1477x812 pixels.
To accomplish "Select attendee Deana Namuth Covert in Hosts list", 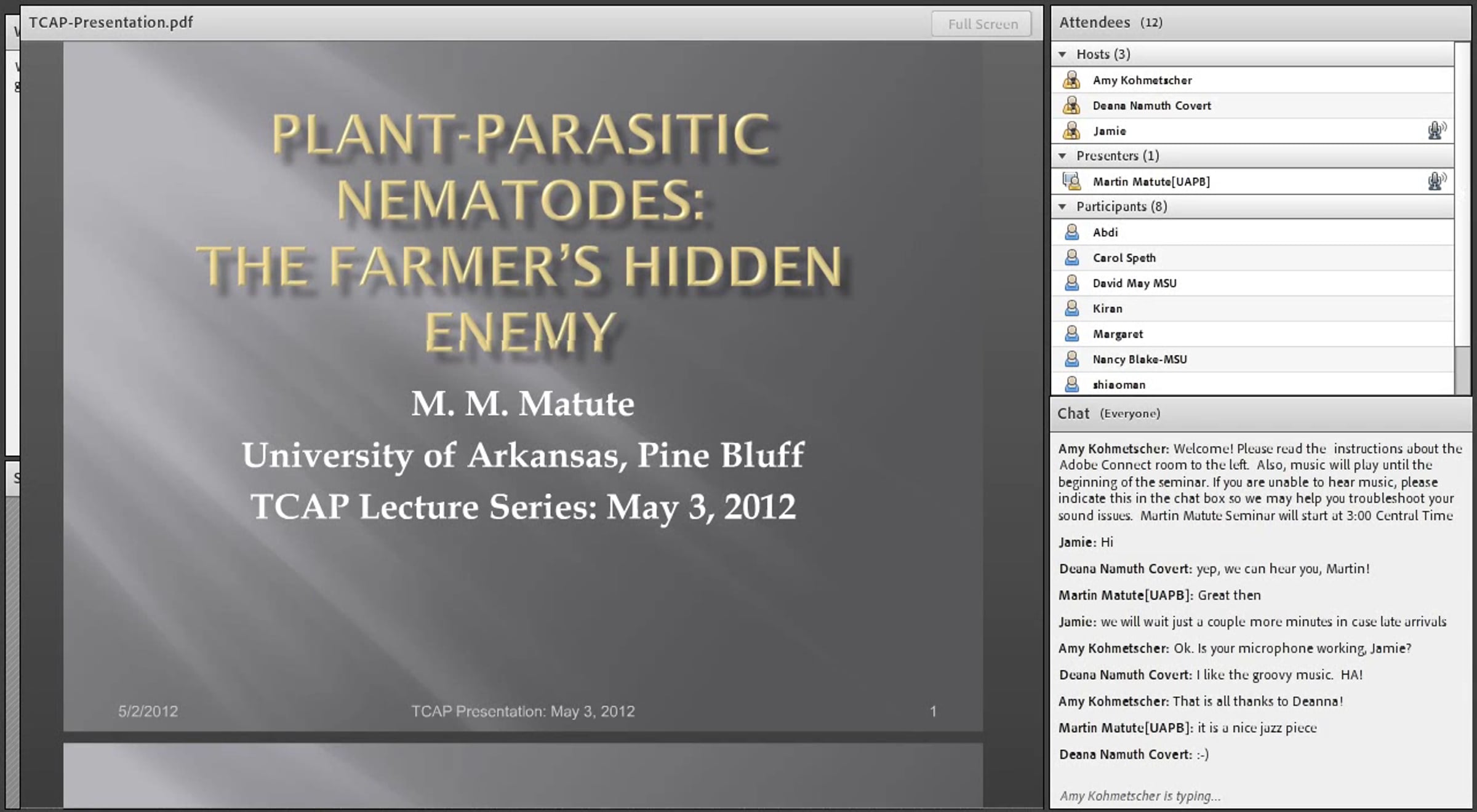I will 1152,106.
